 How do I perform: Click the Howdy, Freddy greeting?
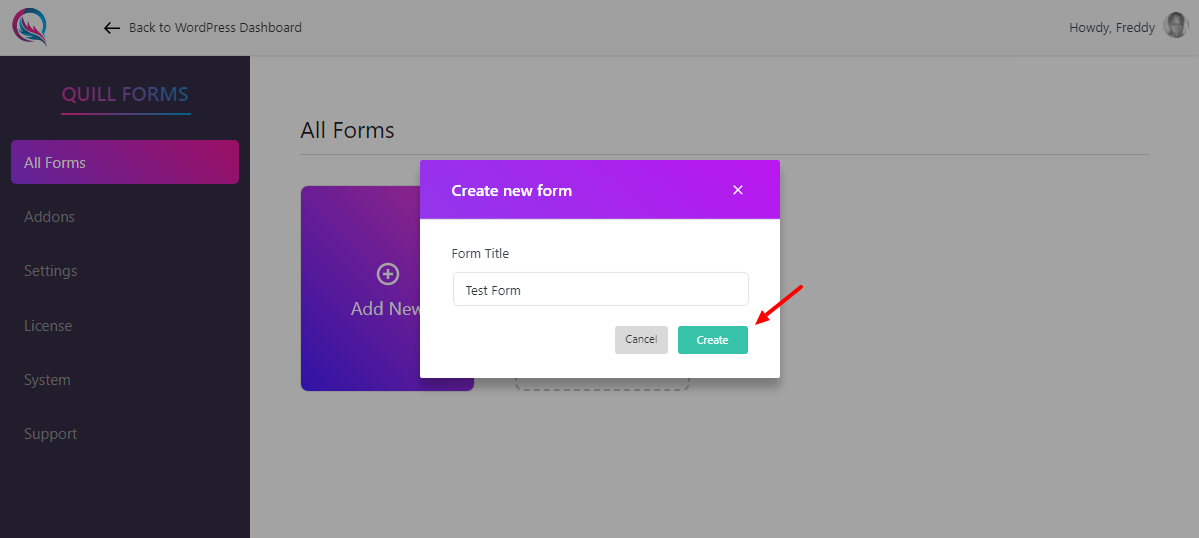(x=1112, y=28)
